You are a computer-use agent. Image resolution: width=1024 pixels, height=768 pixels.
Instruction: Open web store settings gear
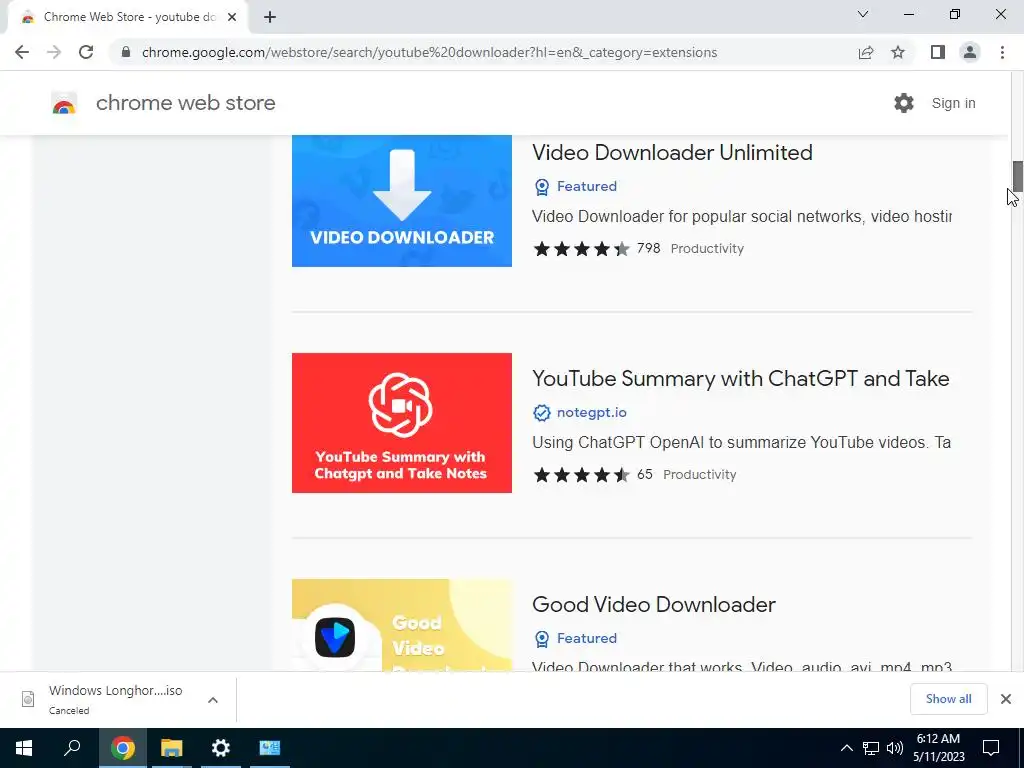pyautogui.click(x=904, y=103)
